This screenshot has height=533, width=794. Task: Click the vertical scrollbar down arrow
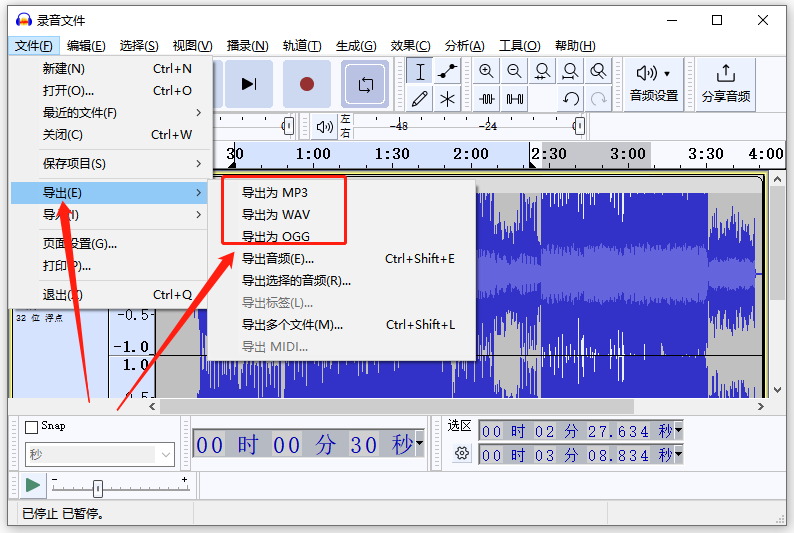[x=778, y=390]
